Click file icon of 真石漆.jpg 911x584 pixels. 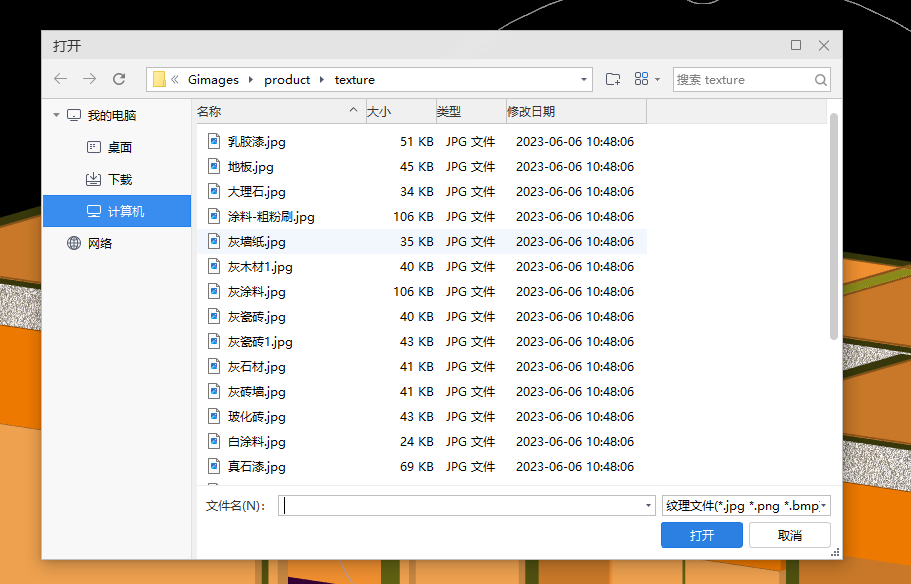pos(214,465)
